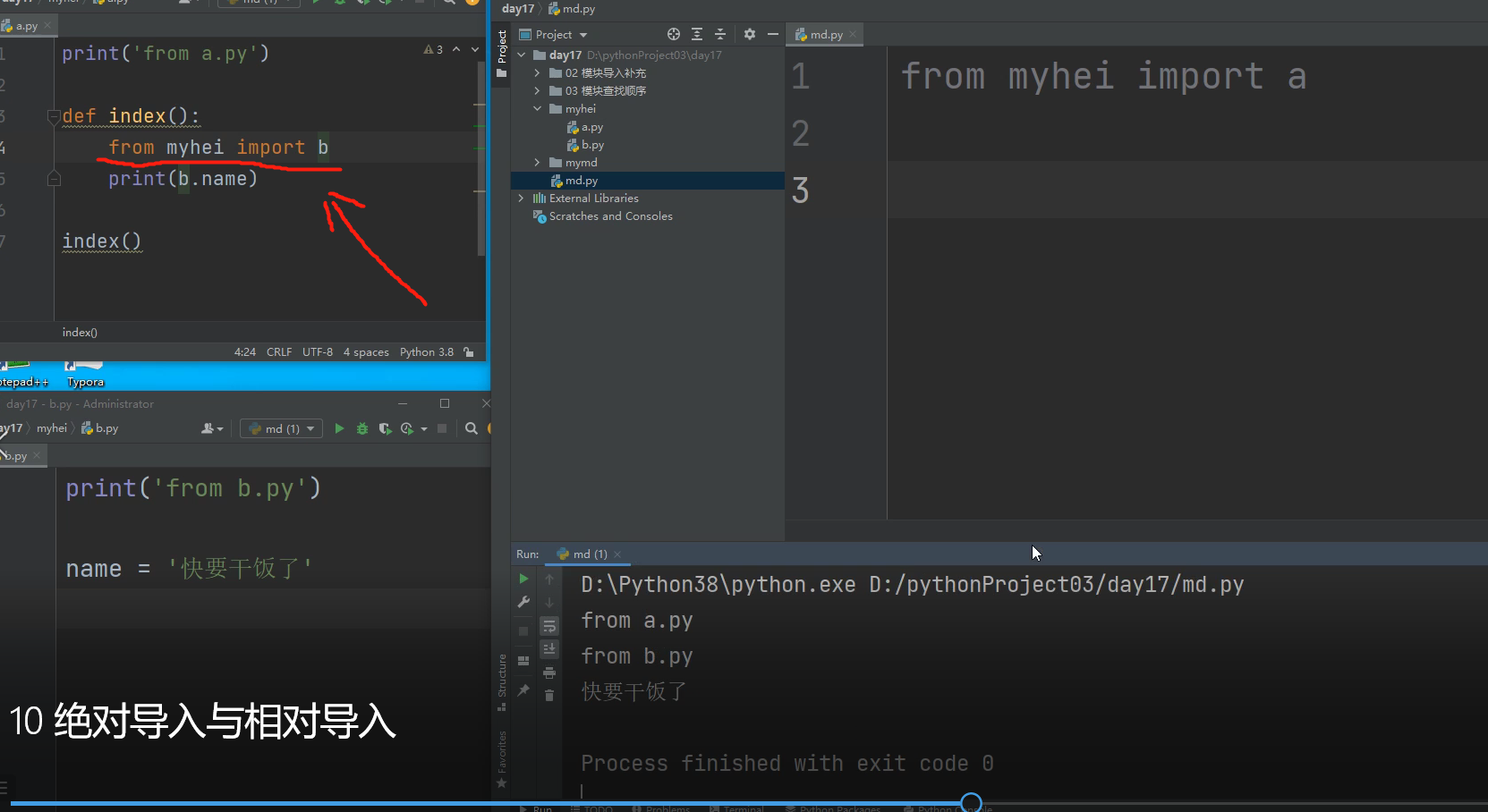
Task: Open the dropdown arrow beside profile icon
Action: tap(424, 428)
